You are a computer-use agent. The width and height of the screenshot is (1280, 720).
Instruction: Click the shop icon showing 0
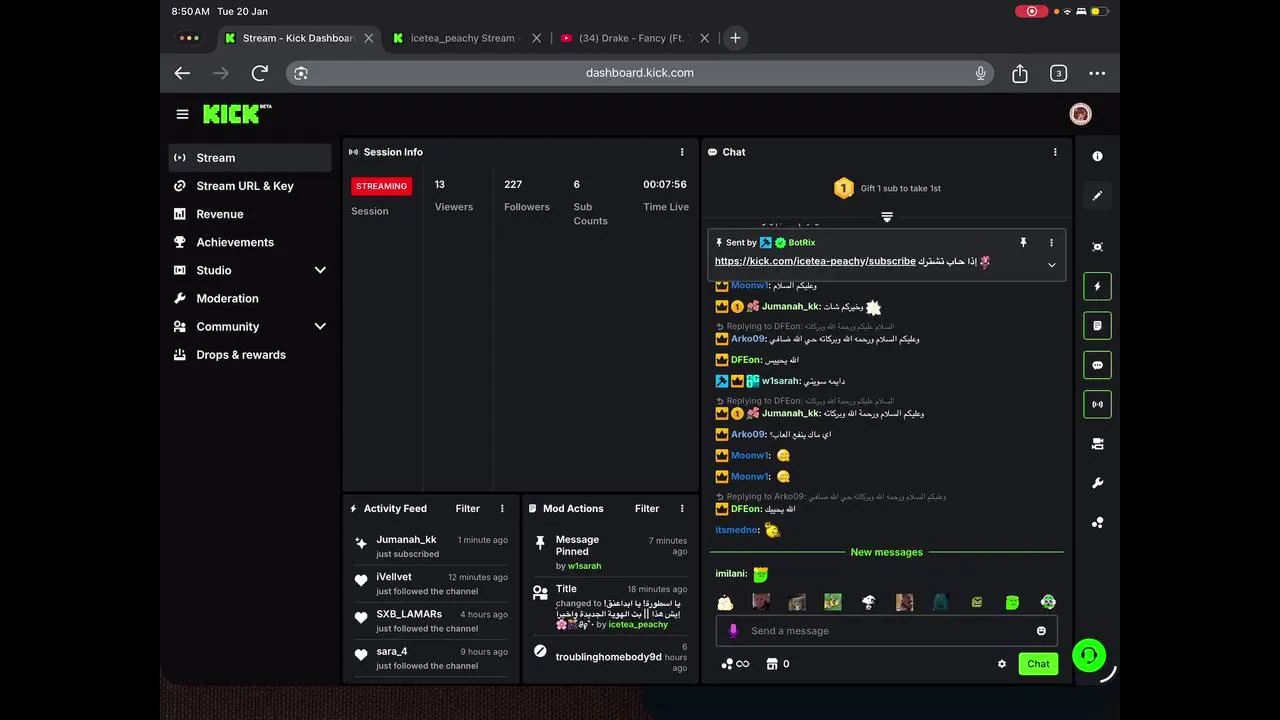[778, 664]
